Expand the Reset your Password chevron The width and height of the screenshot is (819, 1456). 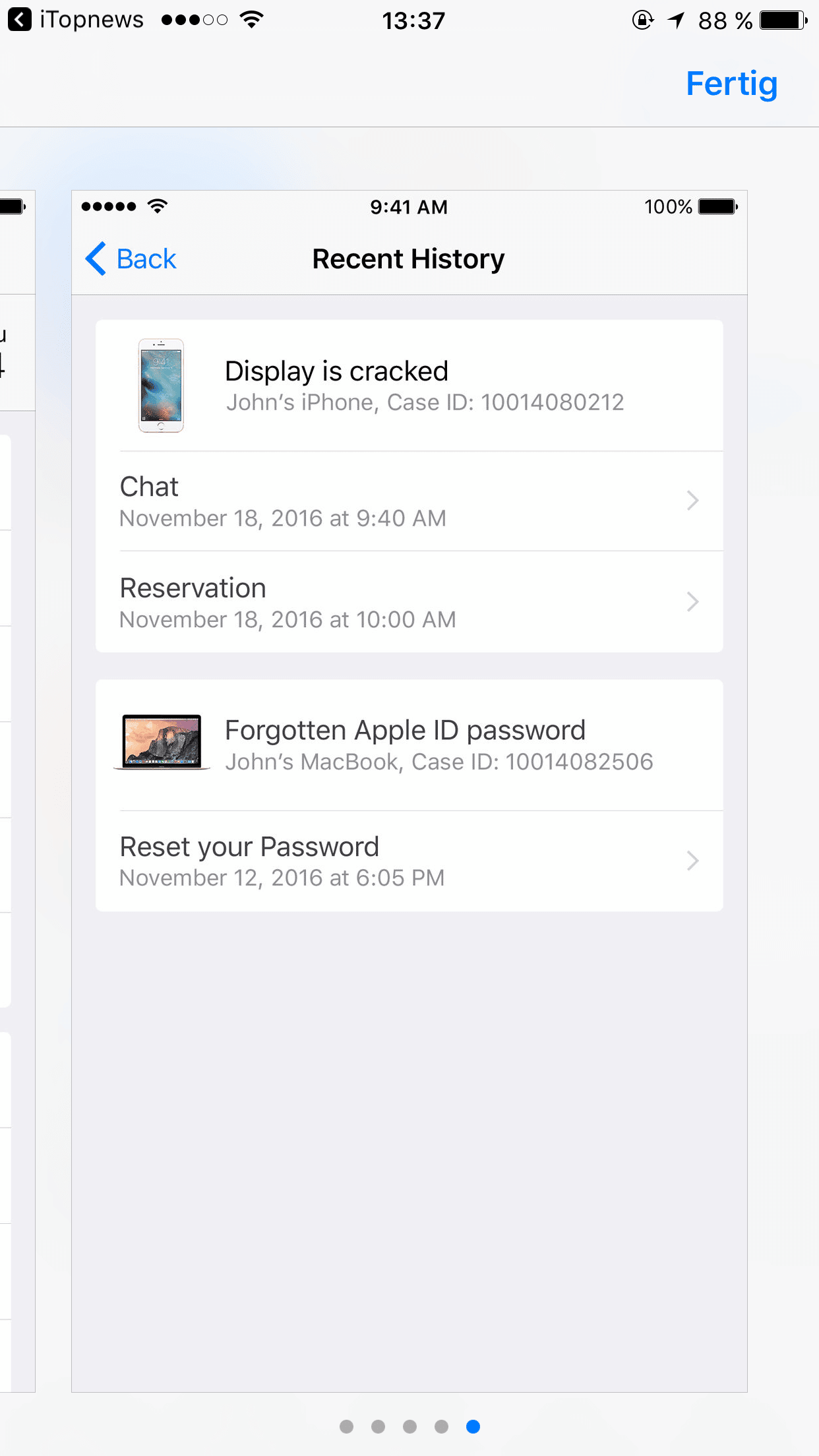[x=692, y=861]
